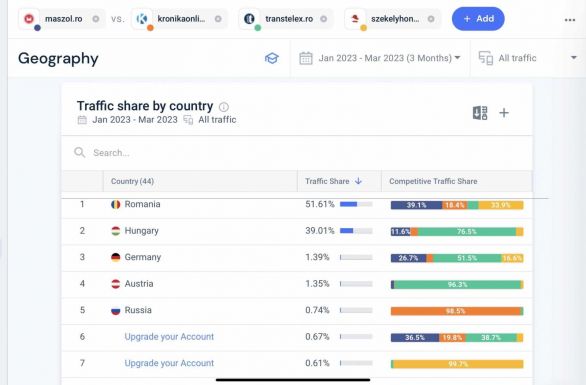Screen dimensions: 586x385
Task: Open the All traffic device dropdown
Action: (527, 58)
